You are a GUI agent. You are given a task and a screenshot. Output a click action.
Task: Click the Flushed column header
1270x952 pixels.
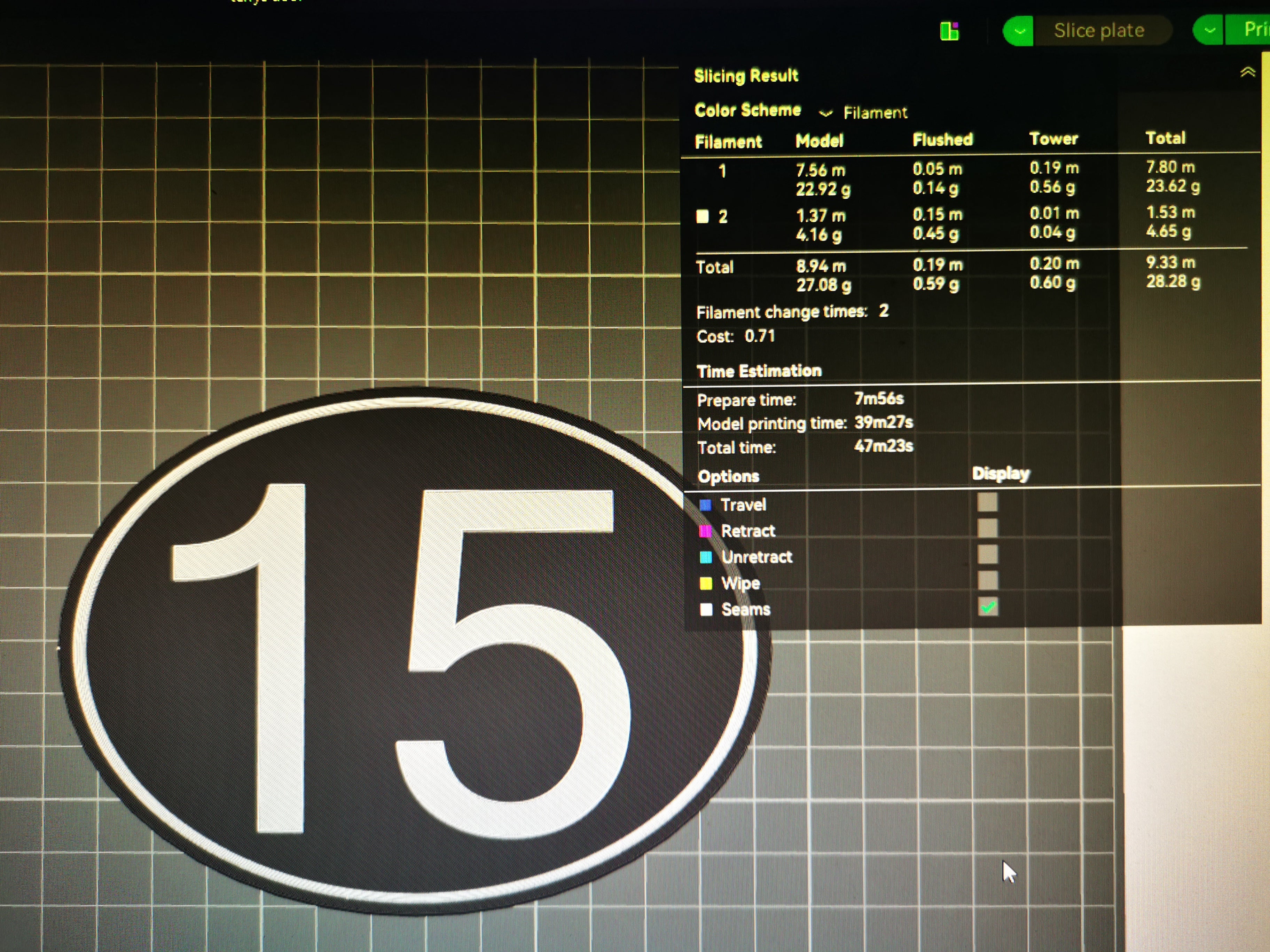point(942,140)
